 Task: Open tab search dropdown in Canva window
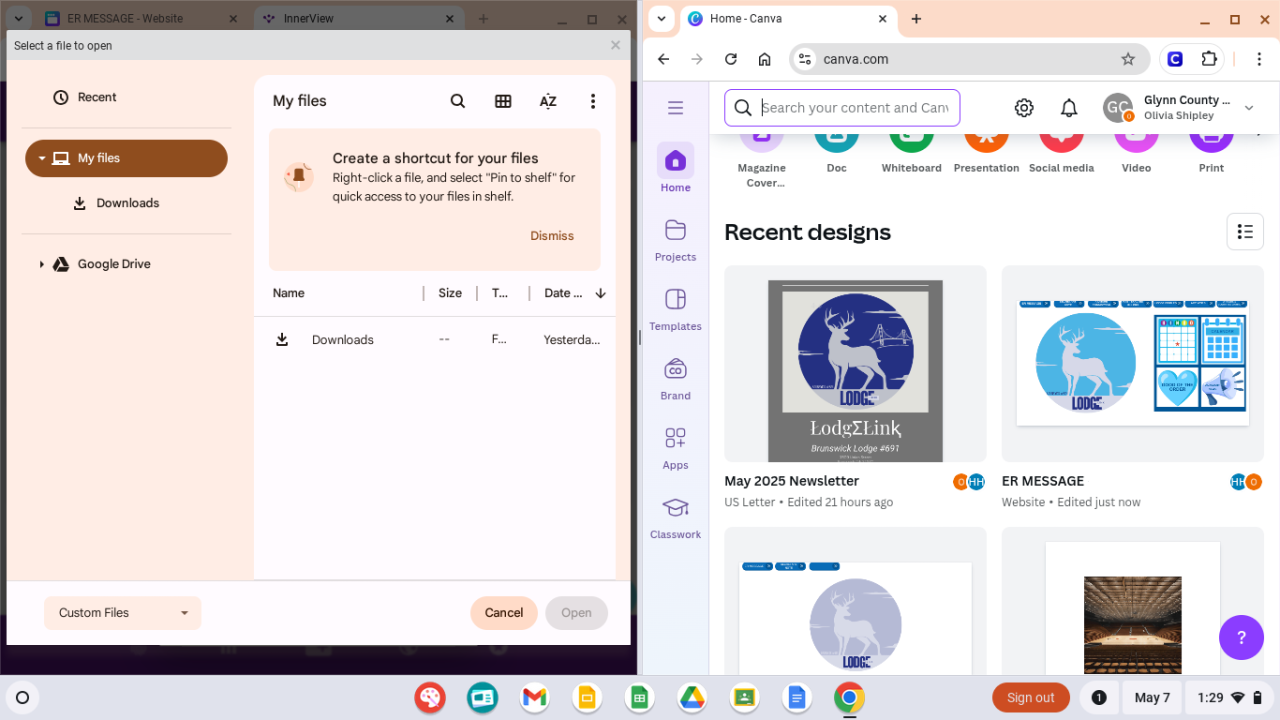click(661, 19)
